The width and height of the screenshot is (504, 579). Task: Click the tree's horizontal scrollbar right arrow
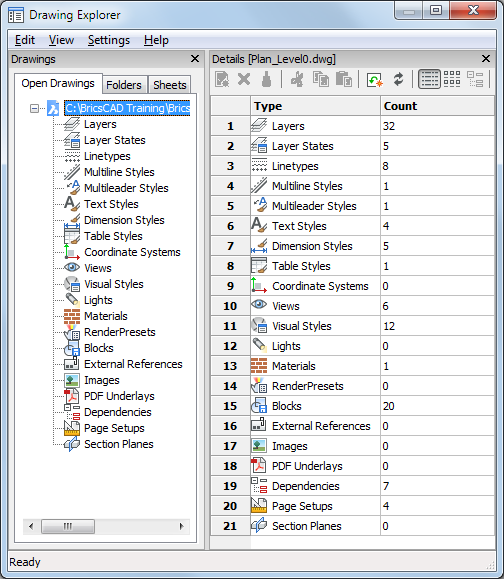tap(181, 526)
